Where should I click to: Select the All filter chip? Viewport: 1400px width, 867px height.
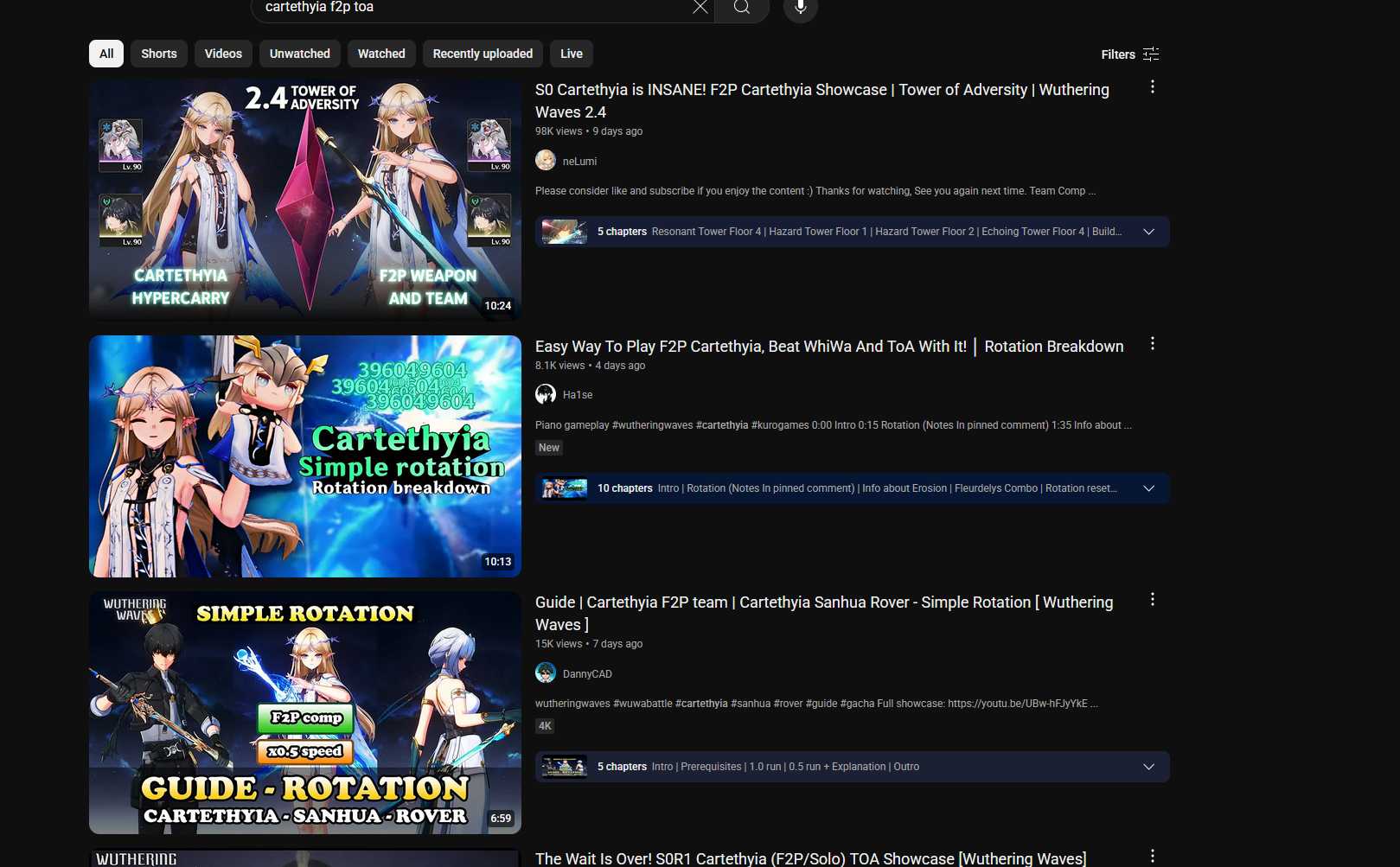pos(106,54)
